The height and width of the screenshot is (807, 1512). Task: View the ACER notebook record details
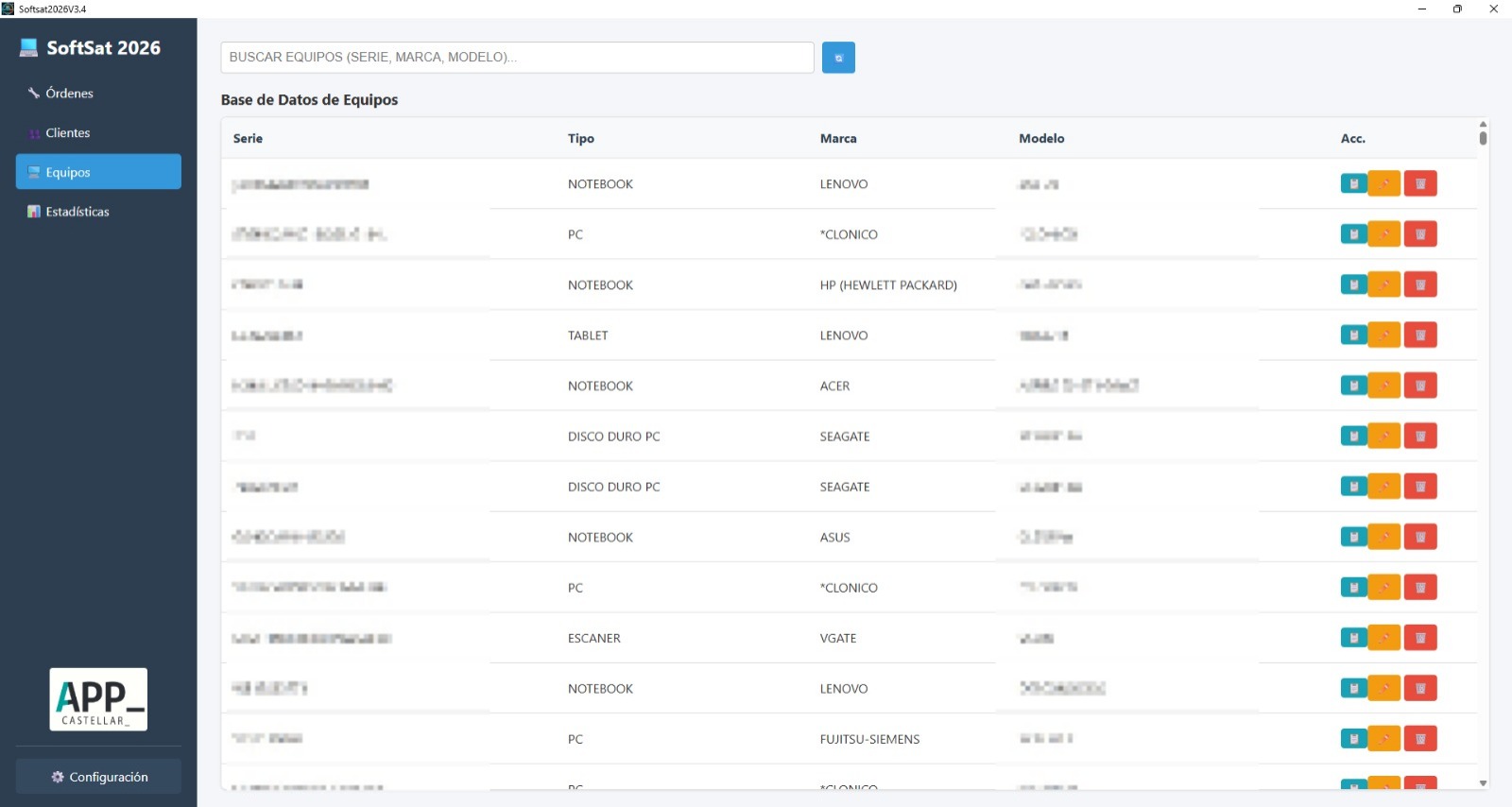pos(1354,386)
